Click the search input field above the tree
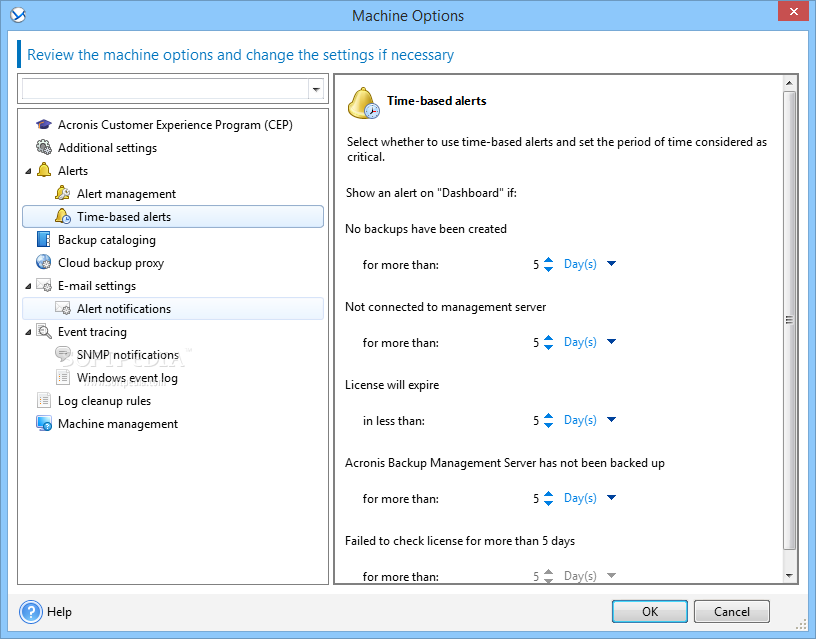The width and height of the screenshot is (816, 639). coord(165,89)
